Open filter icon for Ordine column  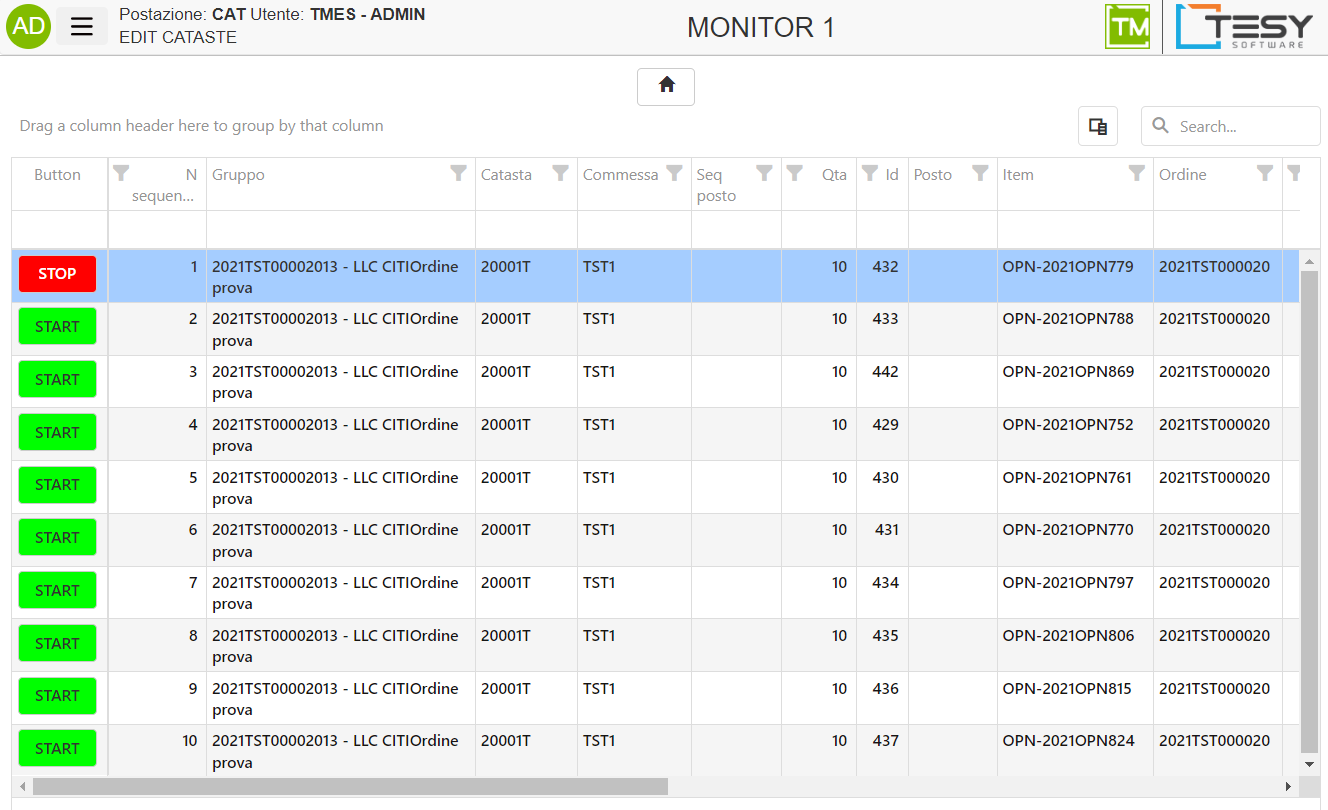pos(1264,174)
